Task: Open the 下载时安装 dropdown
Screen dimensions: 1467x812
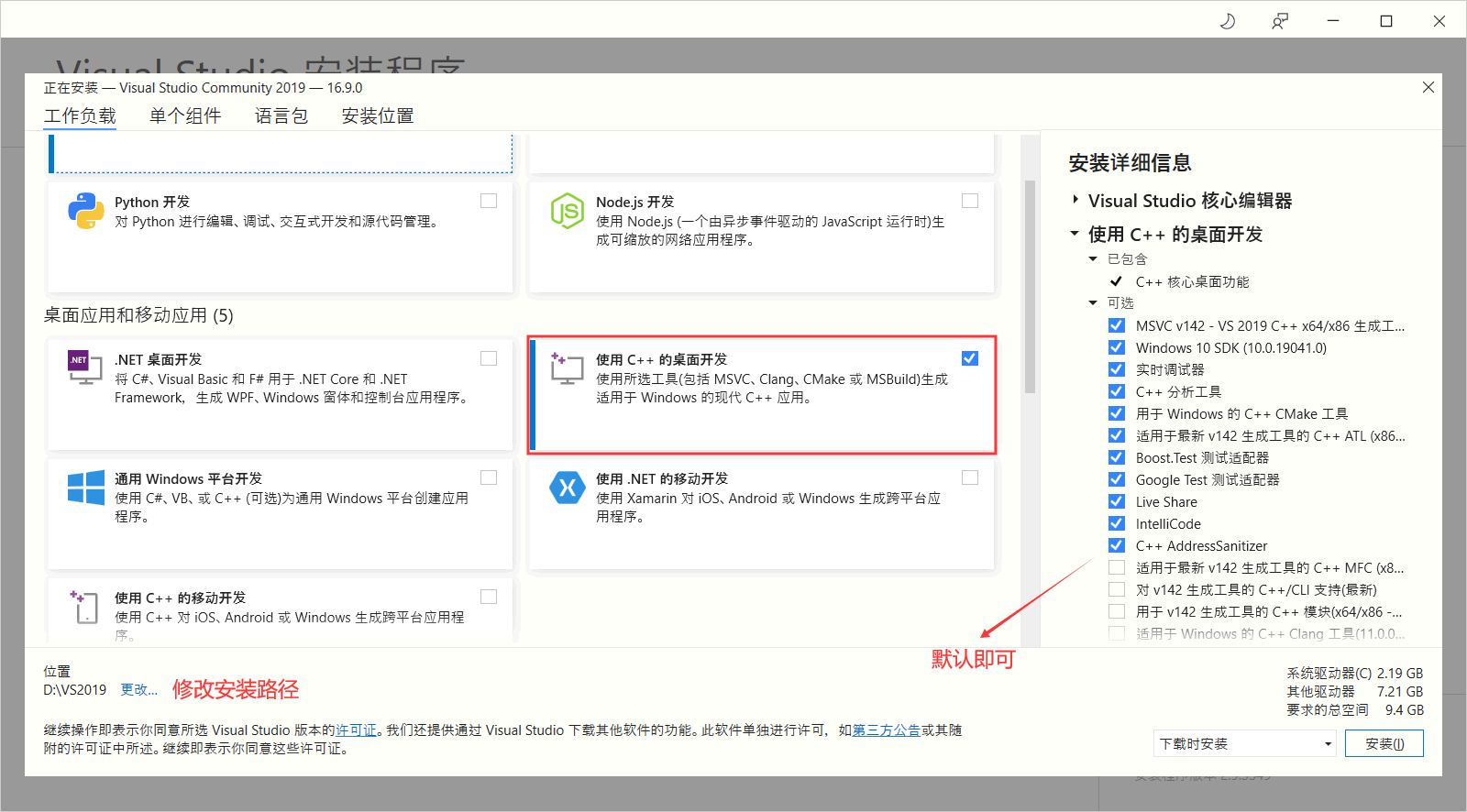Action: pos(1244,743)
